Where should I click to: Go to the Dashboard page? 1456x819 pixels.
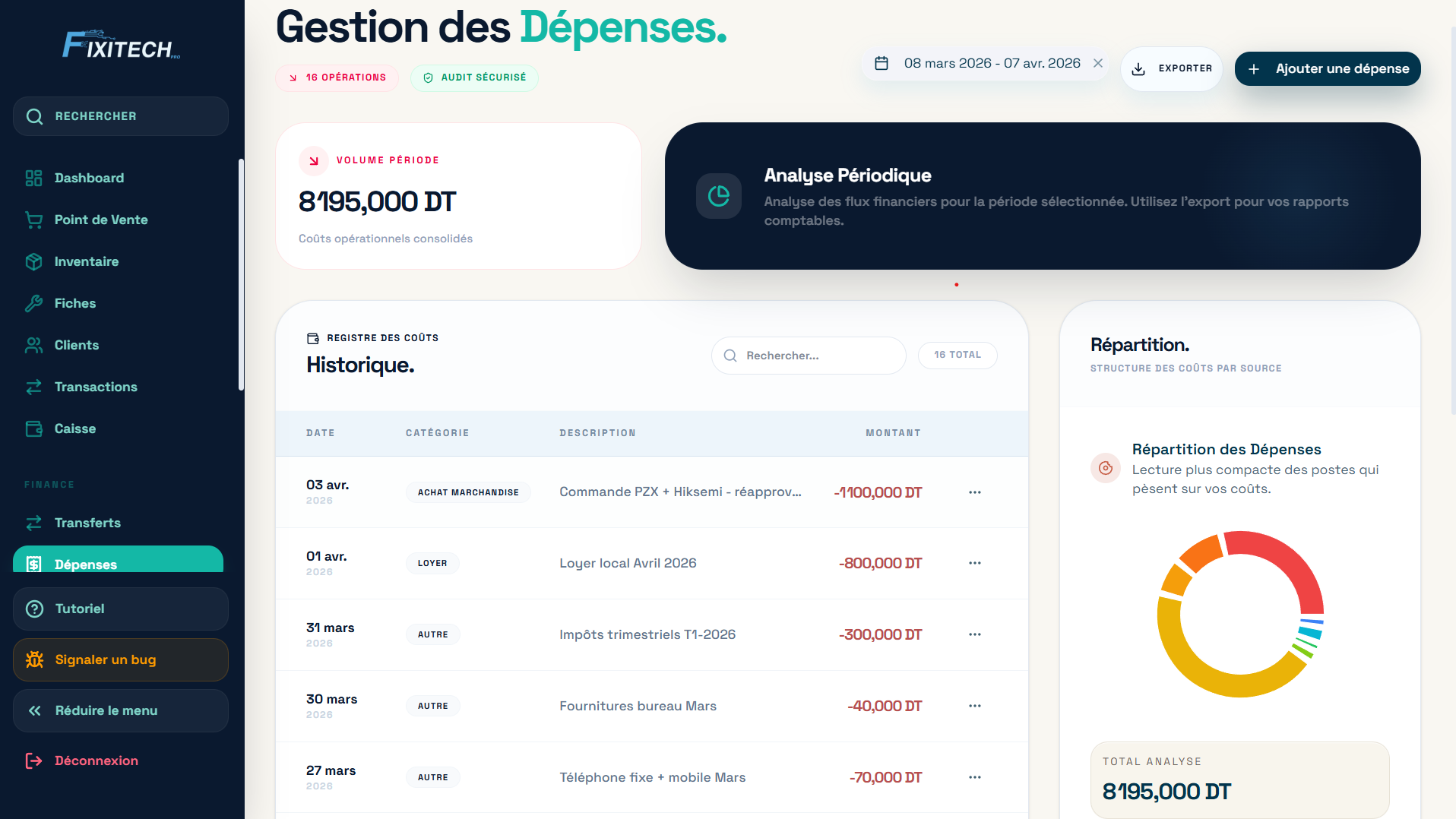pos(89,178)
